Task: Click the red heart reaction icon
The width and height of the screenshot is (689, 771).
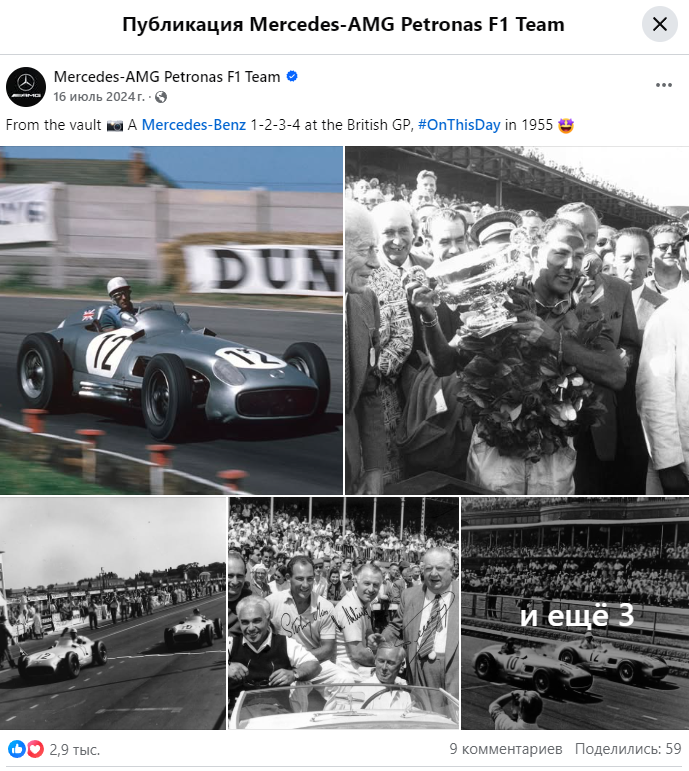Action: [34, 749]
